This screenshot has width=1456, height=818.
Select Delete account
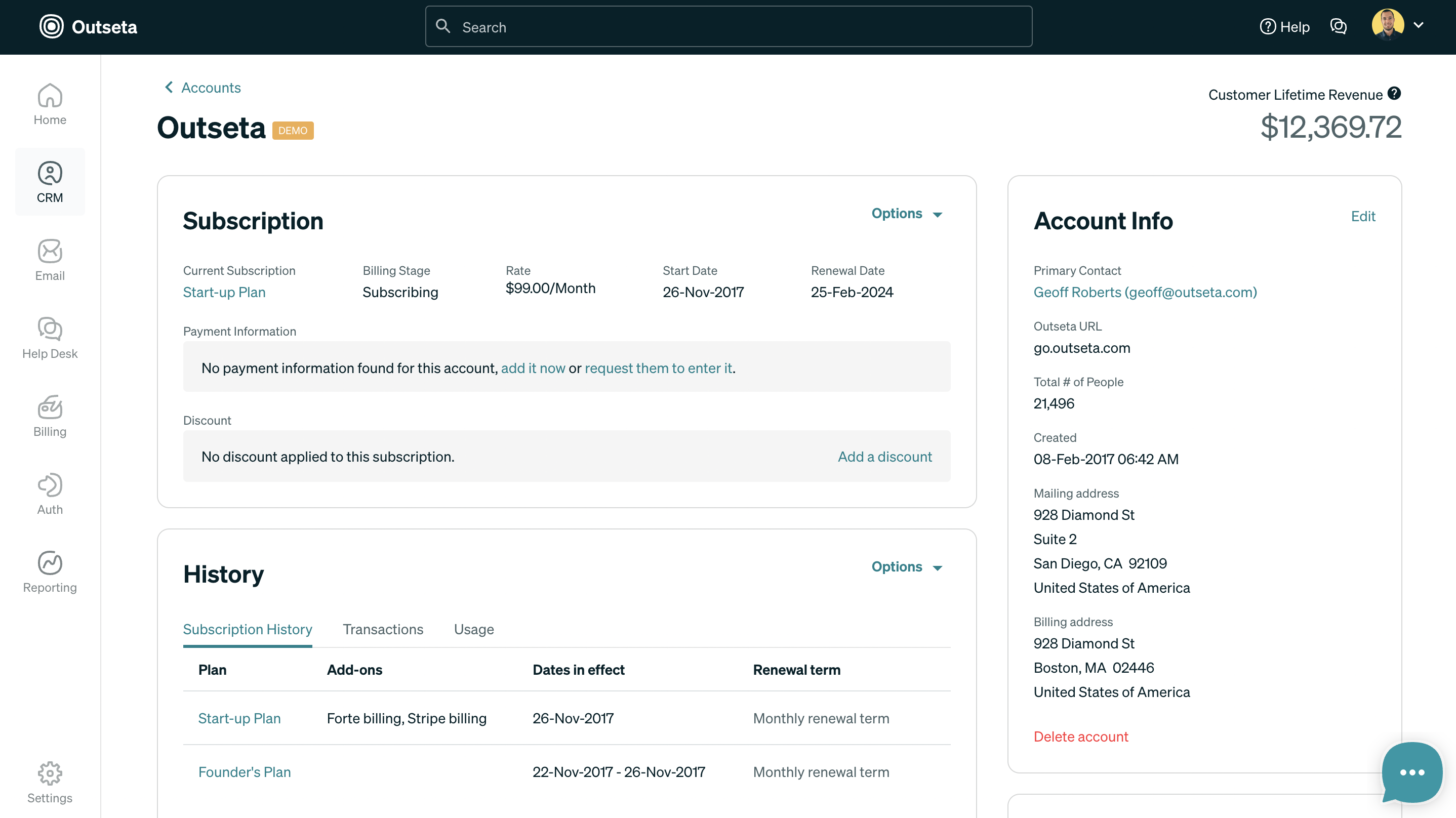pos(1081,736)
